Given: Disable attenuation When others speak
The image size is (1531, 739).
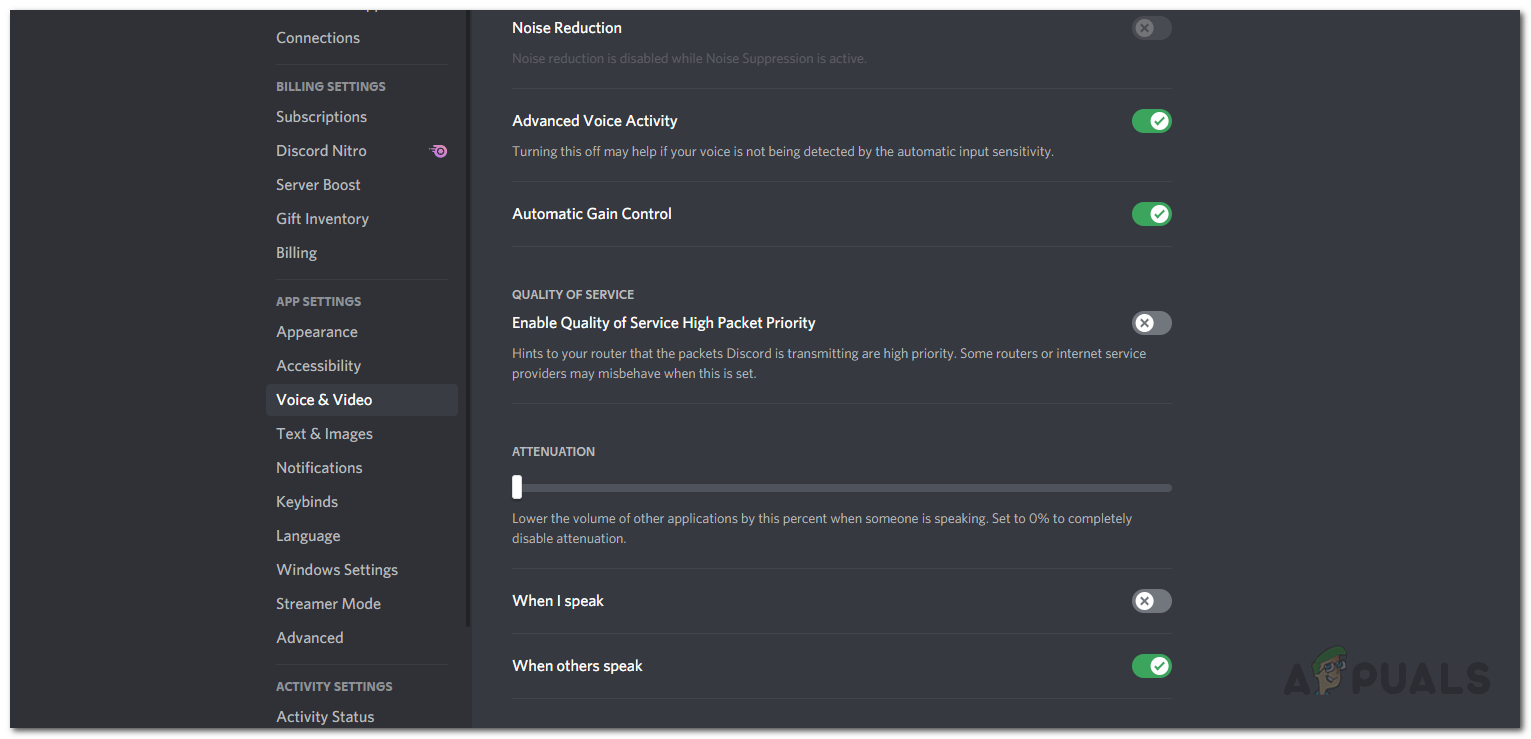Looking at the screenshot, I should click(1151, 666).
